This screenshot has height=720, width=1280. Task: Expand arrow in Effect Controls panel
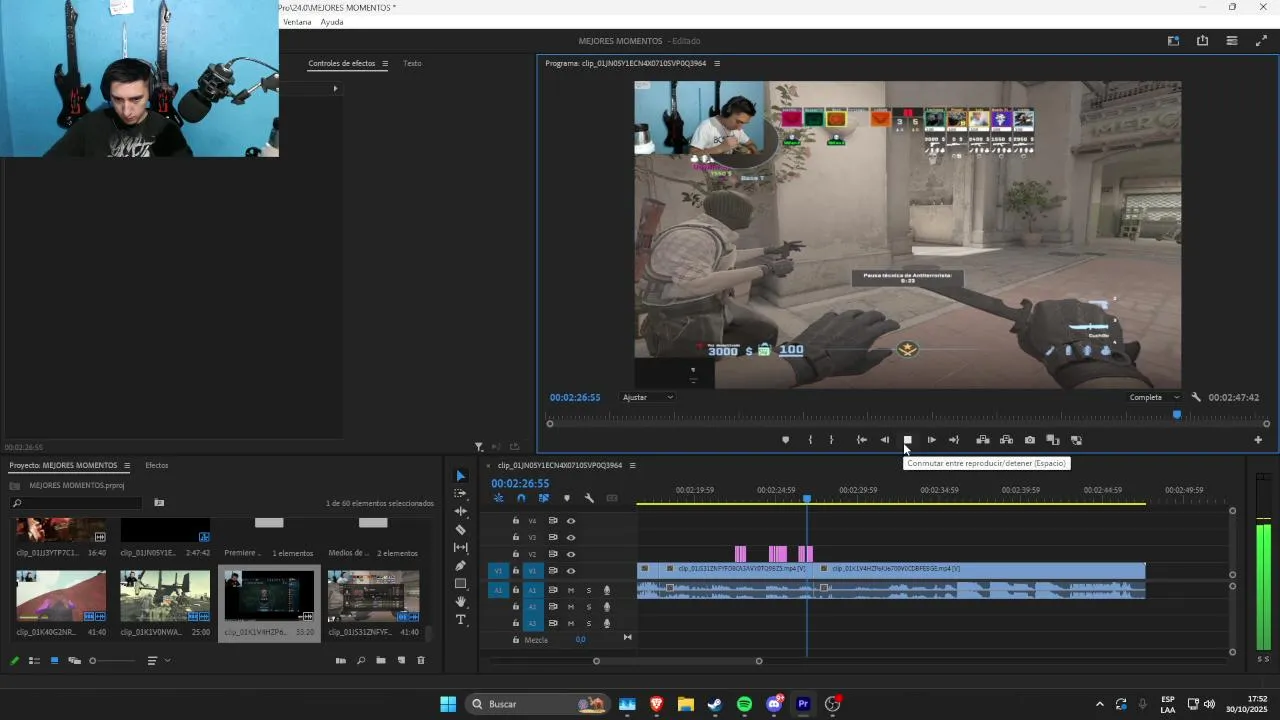(x=335, y=88)
